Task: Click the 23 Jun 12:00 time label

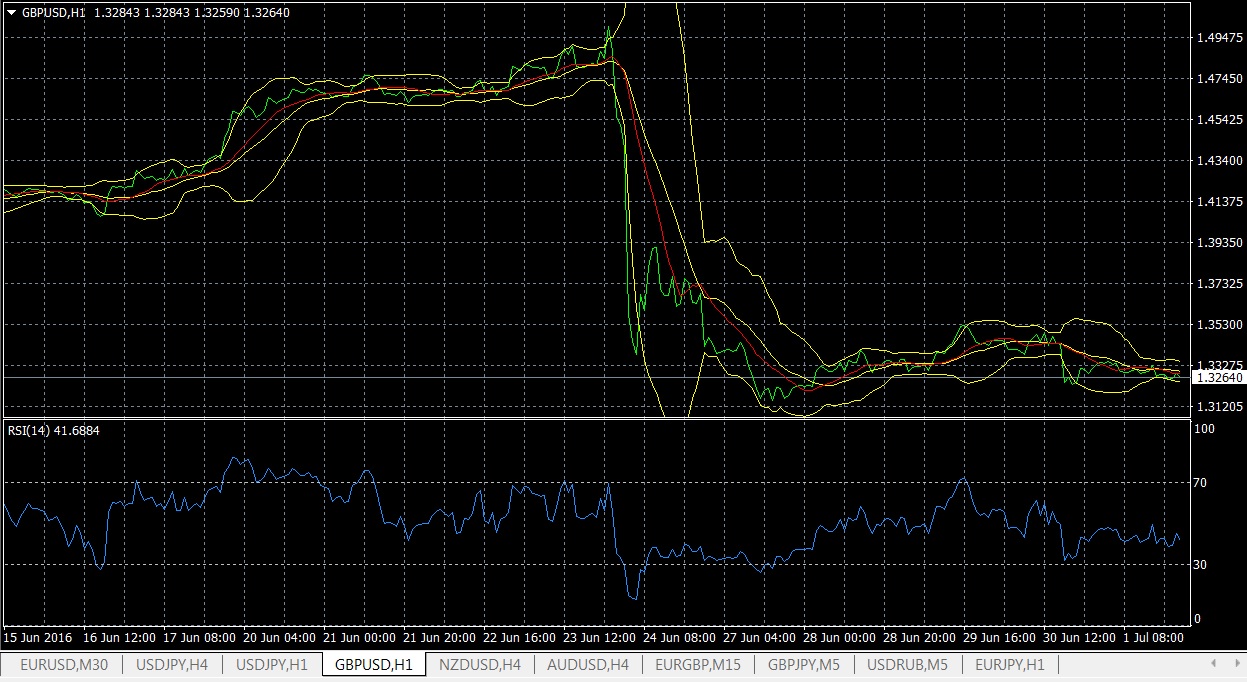Action: tap(599, 637)
